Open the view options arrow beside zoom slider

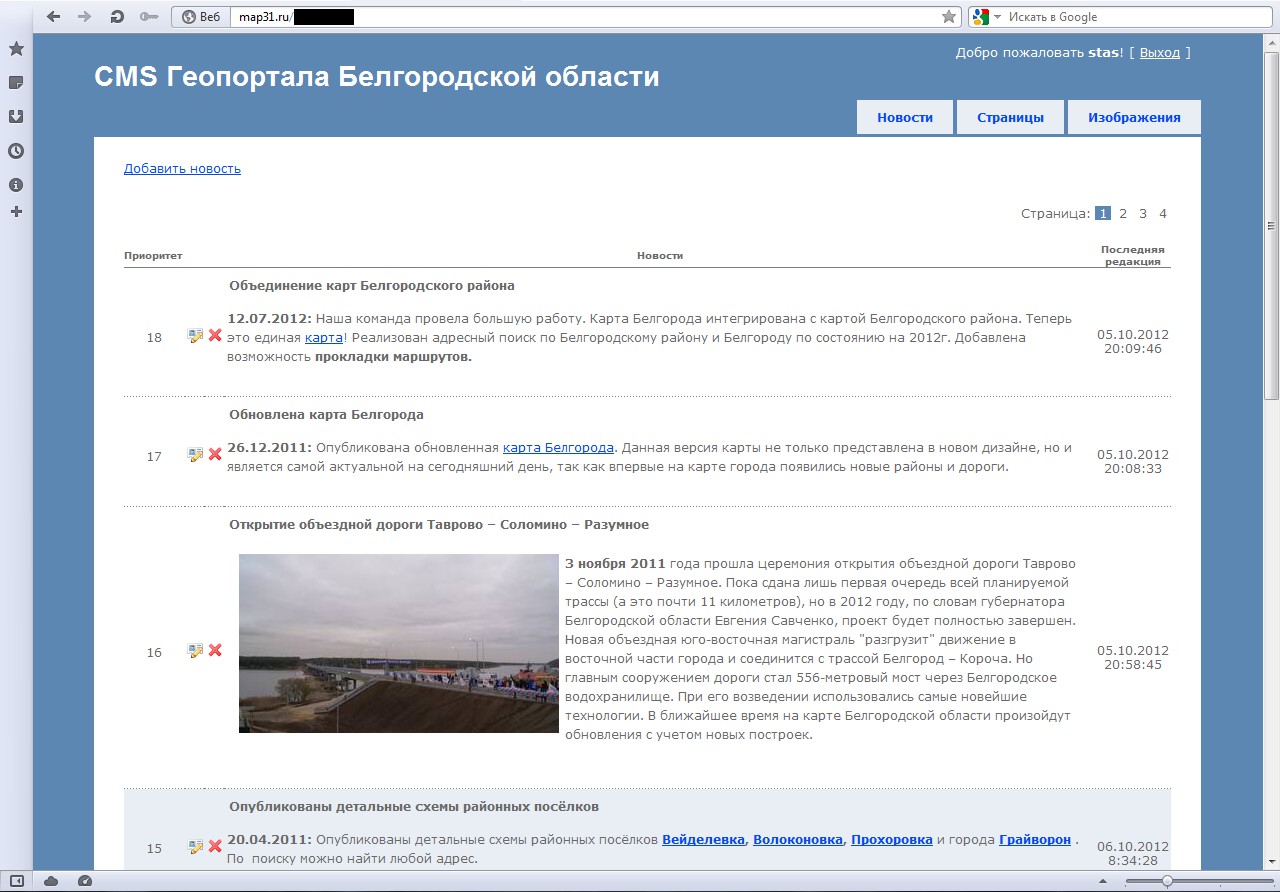[x=1103, y=881]
